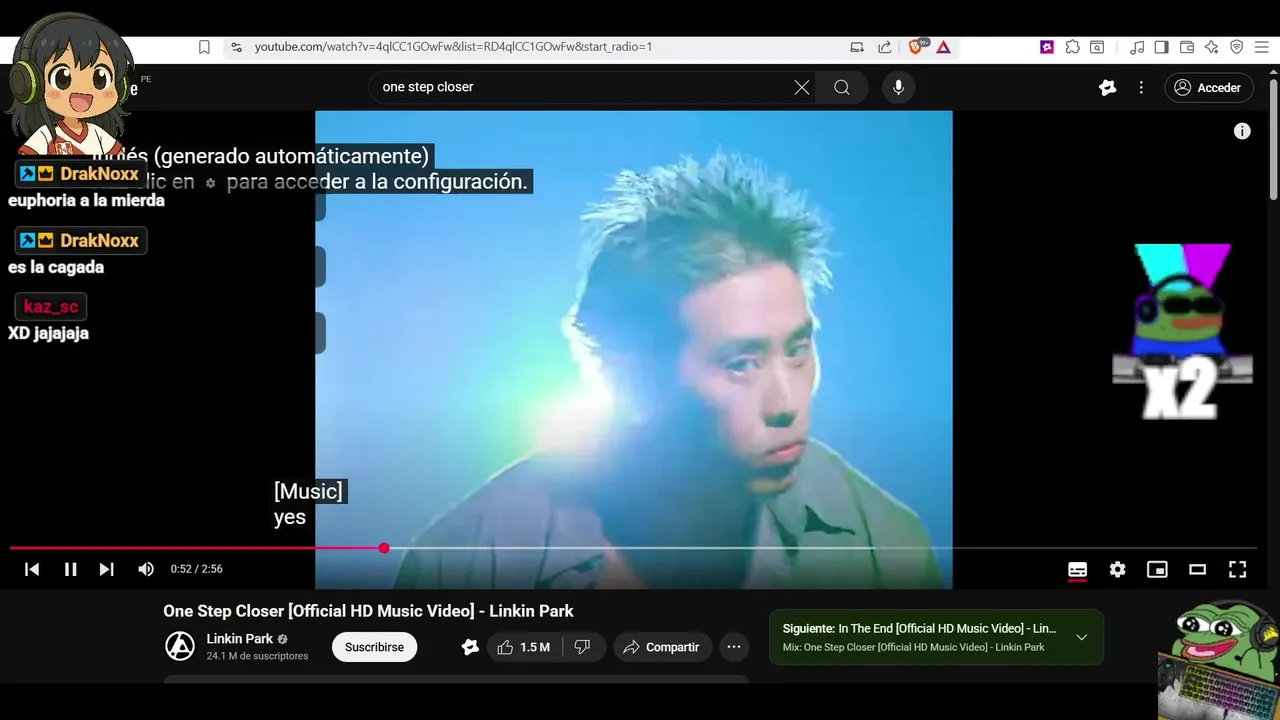Click the sparkle icon beside the like button
1280x720 pixels.
coord(470,647)
